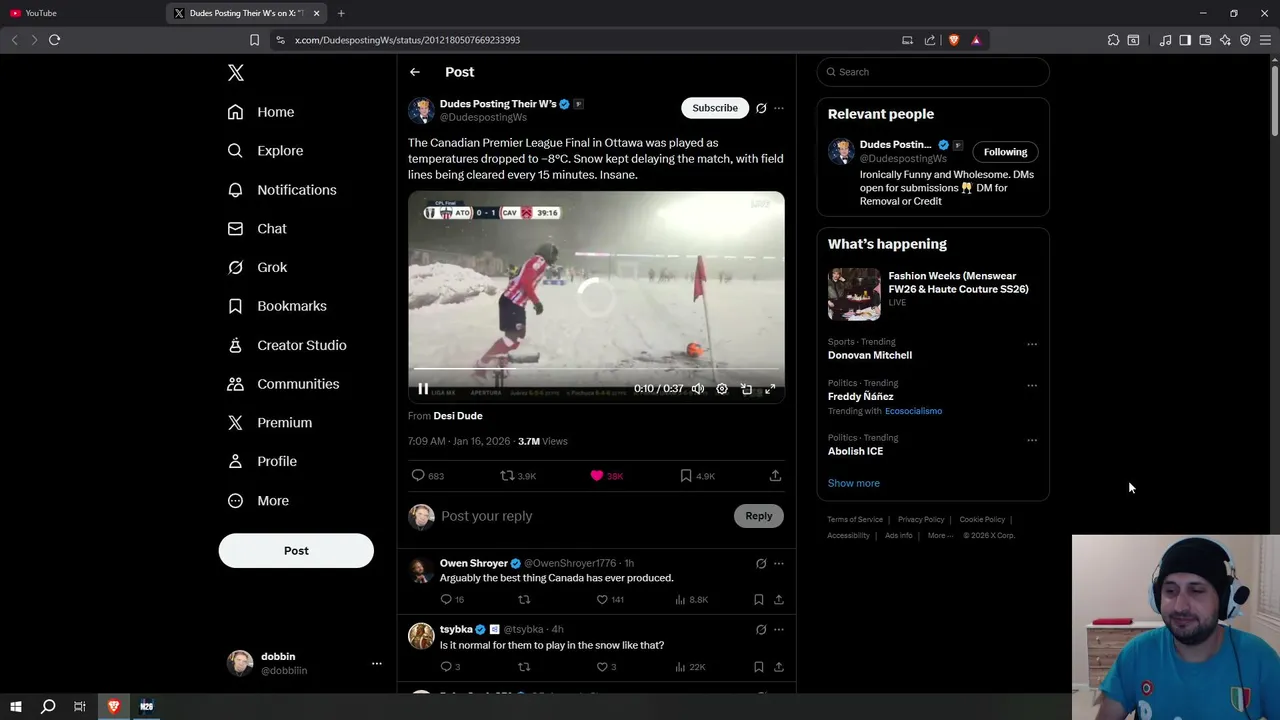The width and height of the screenshot is (1280, 720).
Task: Click Brave Shields lion icon in address bar
Action: tap(953, 40)
